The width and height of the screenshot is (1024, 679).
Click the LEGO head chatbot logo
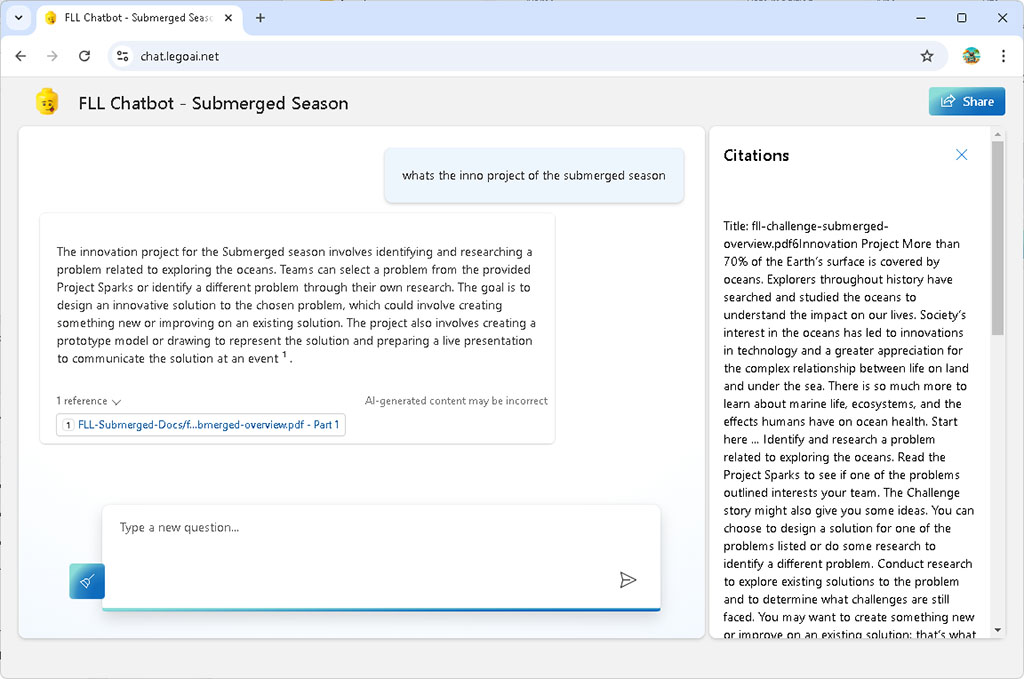[47, 102]
